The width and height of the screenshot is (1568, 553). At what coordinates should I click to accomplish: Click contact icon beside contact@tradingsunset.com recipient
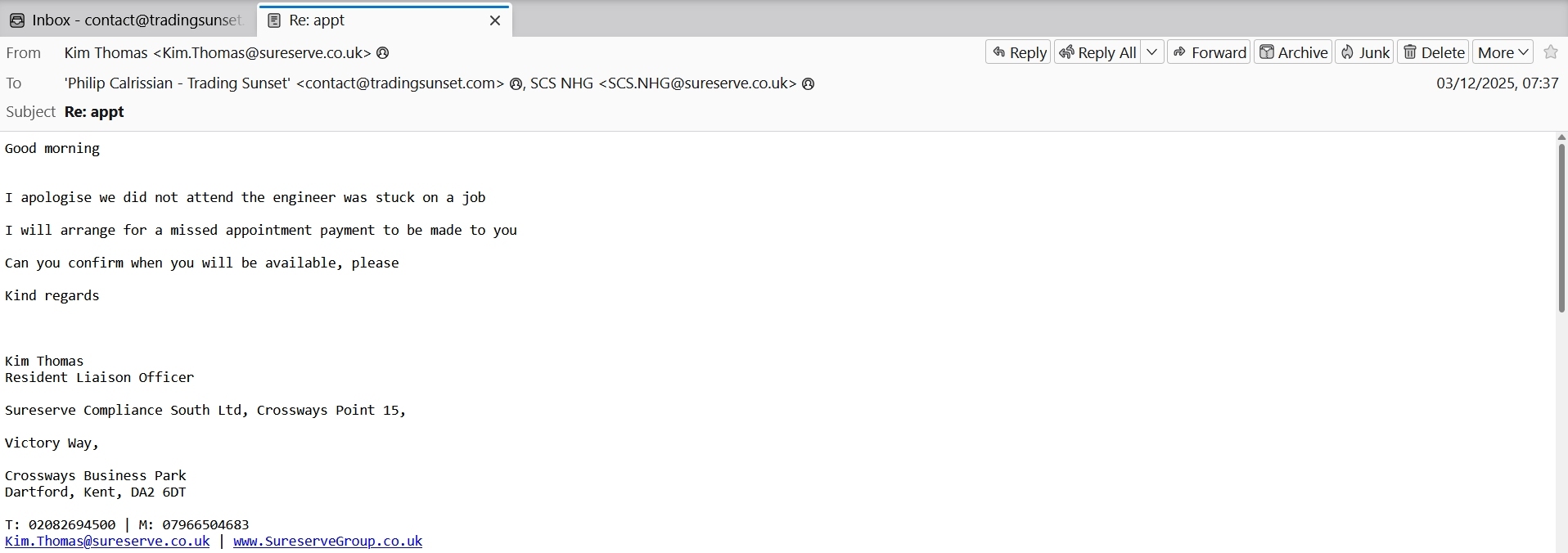click(x=516, y=83)
